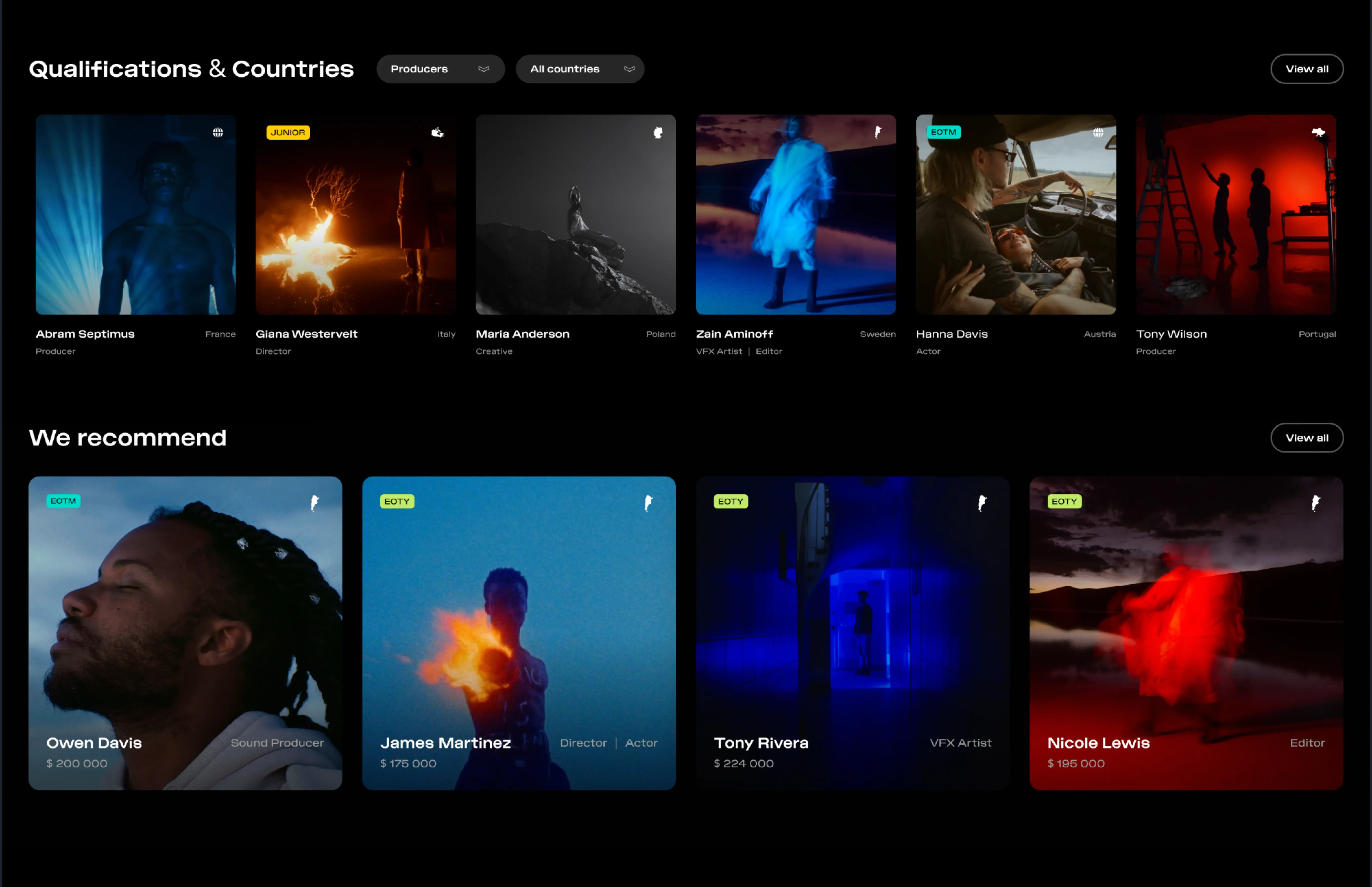The height and width of the screenshot is (887, 1372).
Task: Click the Portugal label for Tony Wilson
Action: click(x=1317, y=334)
